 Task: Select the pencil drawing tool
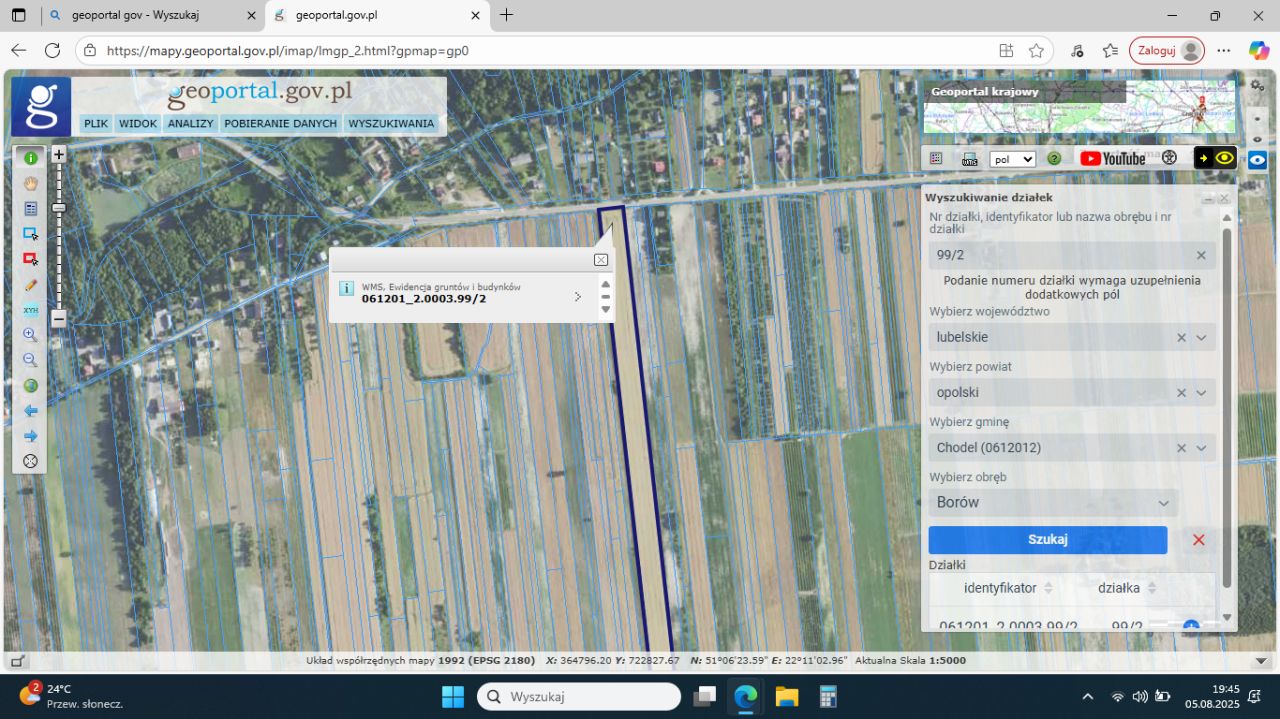click(30, 285)
